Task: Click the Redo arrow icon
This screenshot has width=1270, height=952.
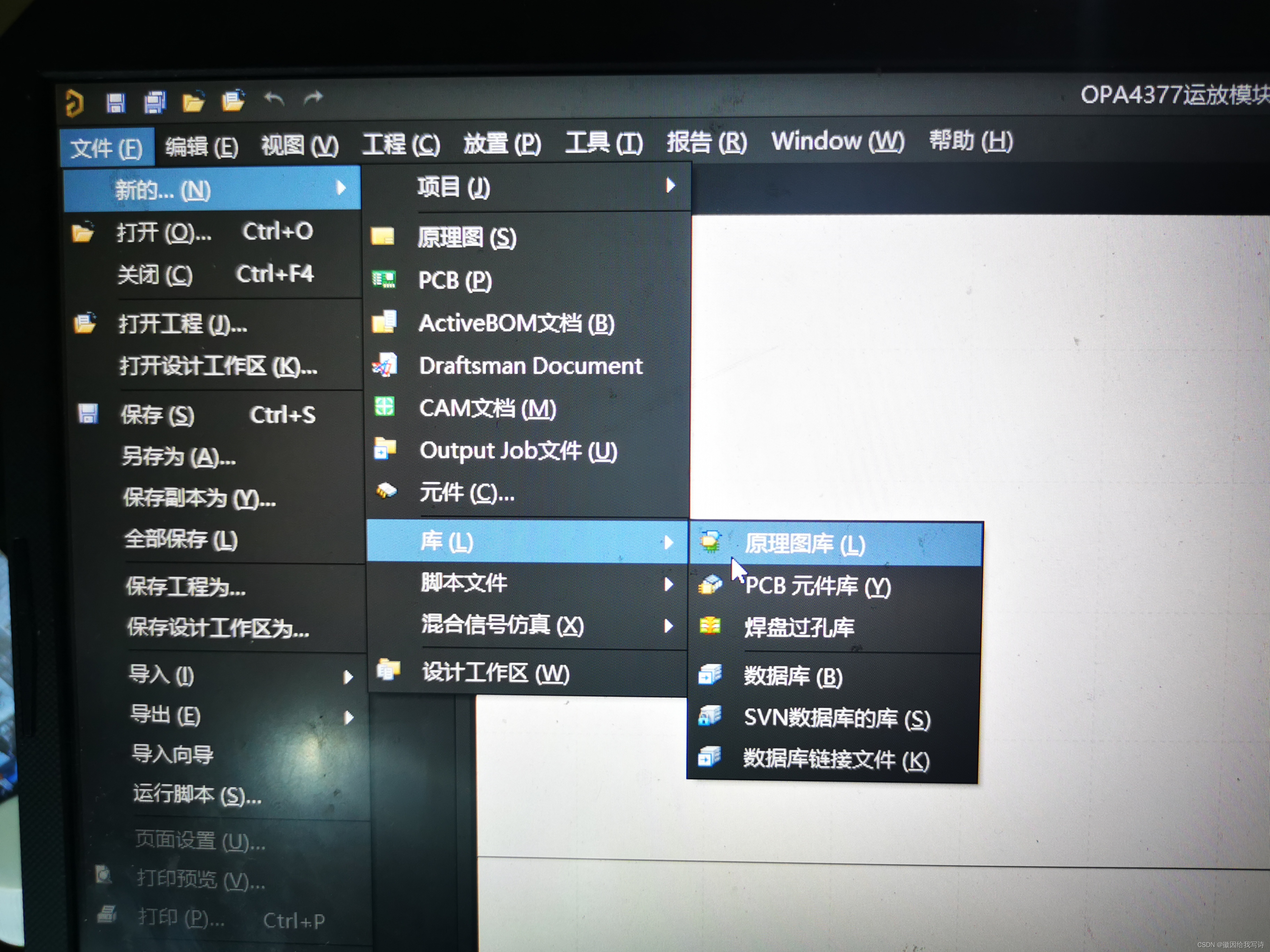Action: [x=313, y=98]
